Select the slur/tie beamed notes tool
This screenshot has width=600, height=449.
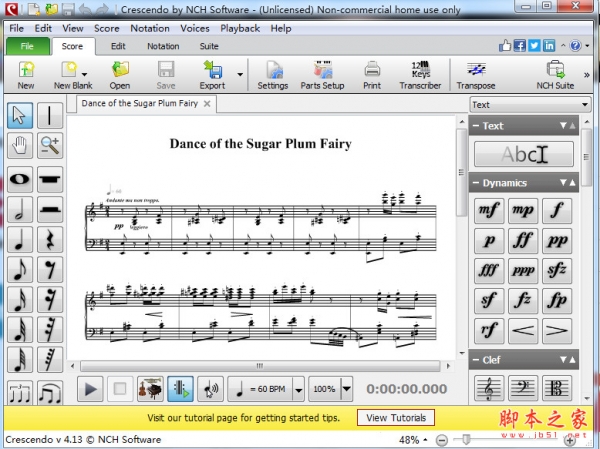point(50,392)
